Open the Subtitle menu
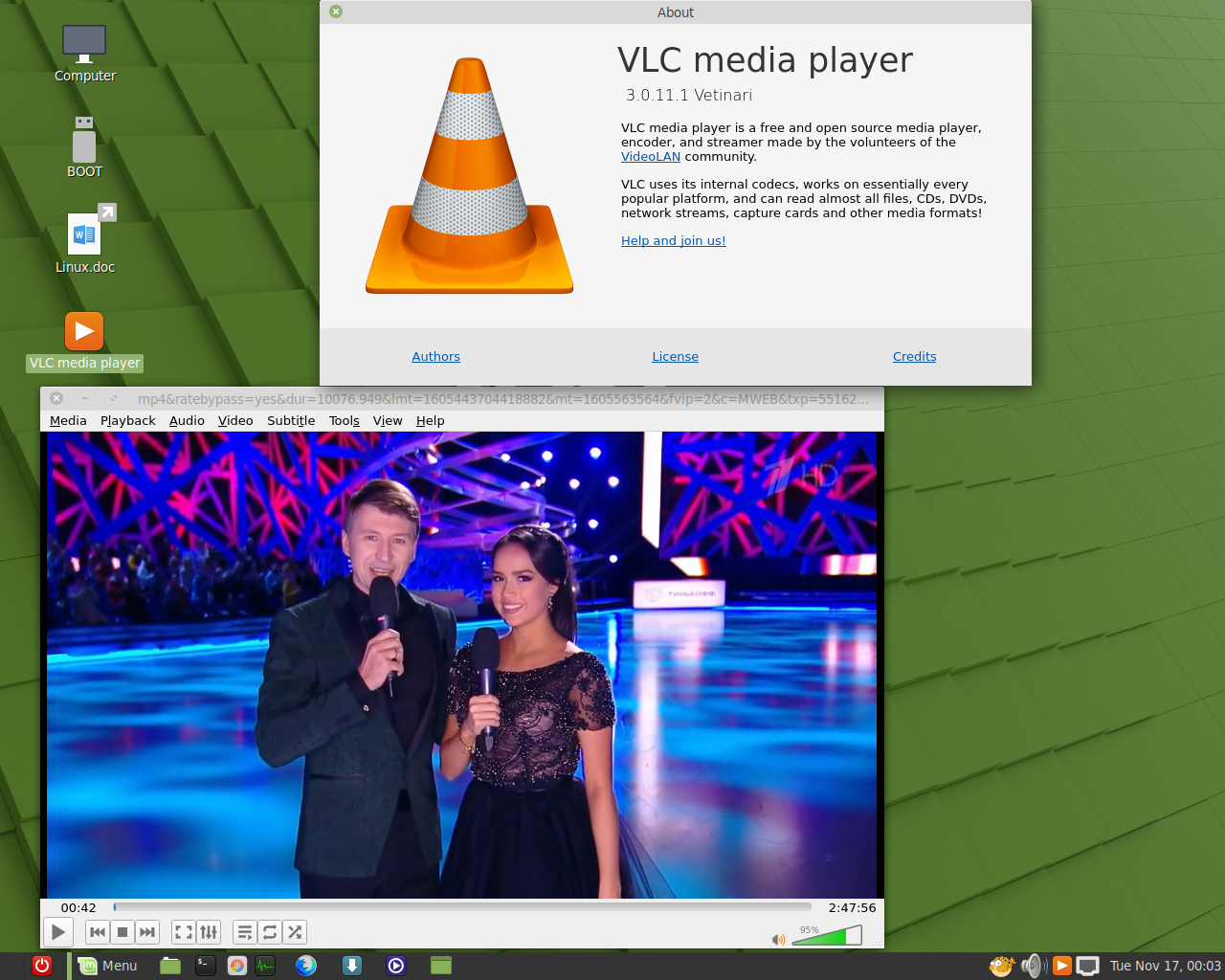This screenshot has width=1225, height=980. coord(291,421)
